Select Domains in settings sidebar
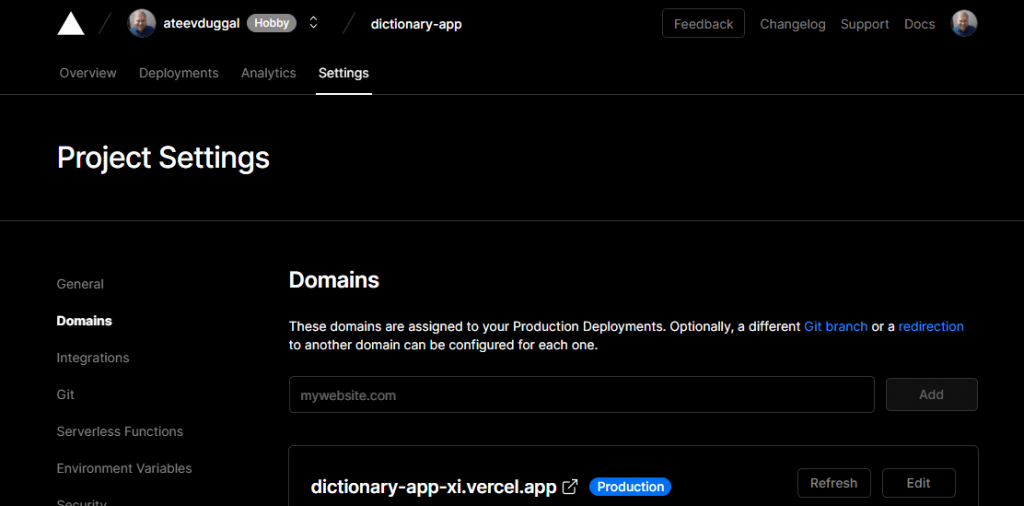Image resolution: width=1024 pixels, height=506 pixels. pos(84,321)
